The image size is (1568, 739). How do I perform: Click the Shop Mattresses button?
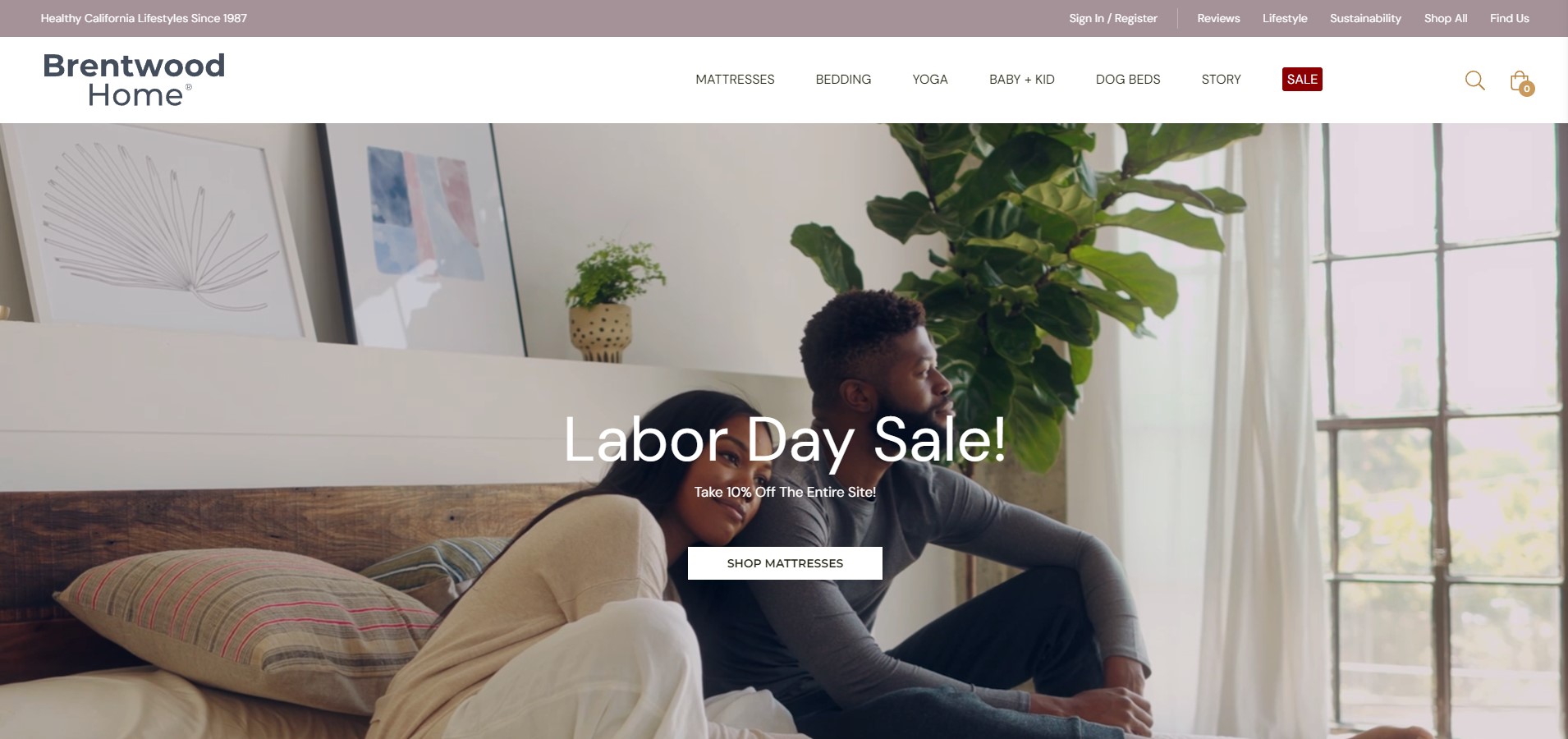pyautogui.click(x=785, y=563)
